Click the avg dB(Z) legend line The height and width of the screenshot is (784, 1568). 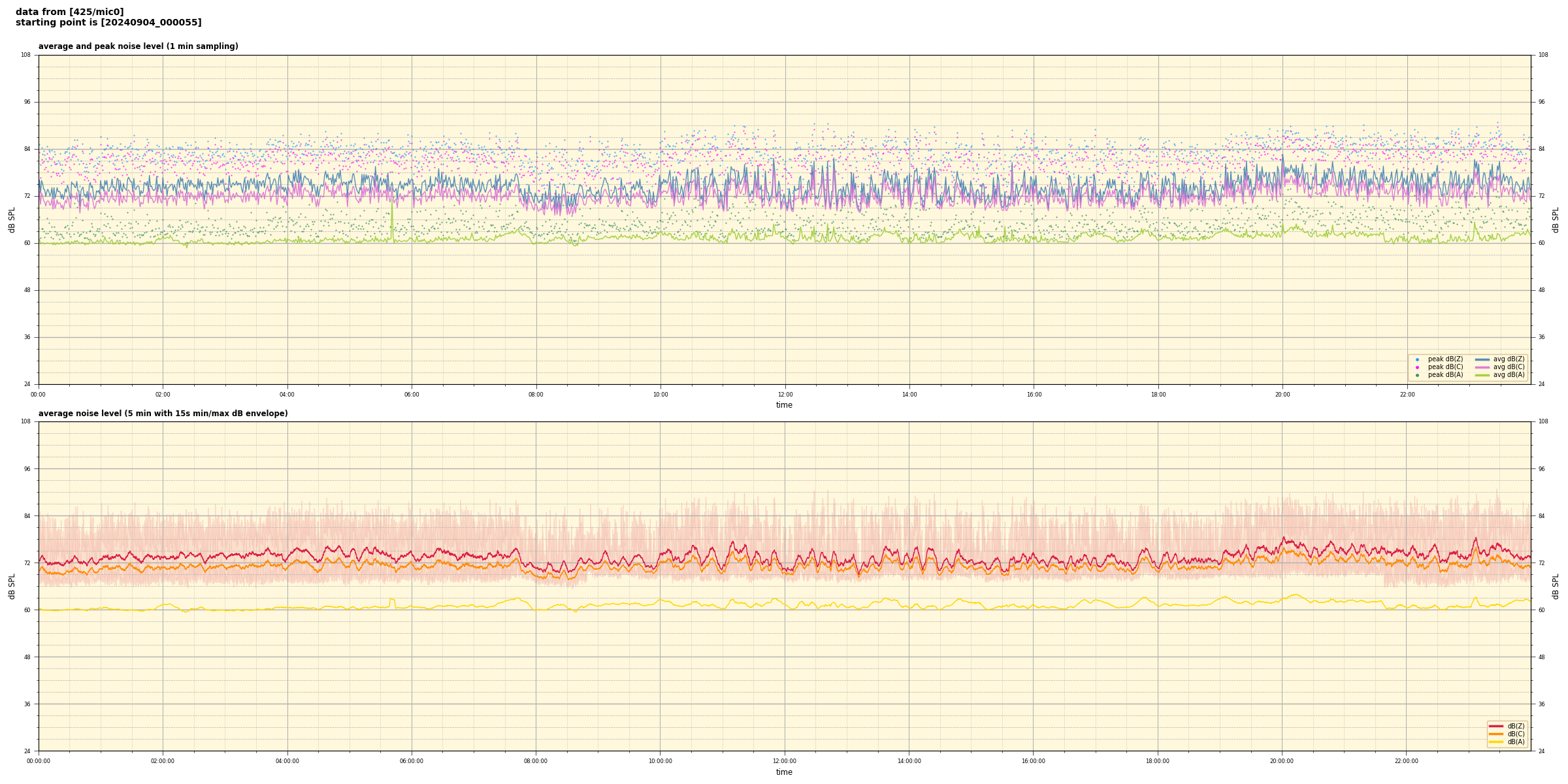1482,359
